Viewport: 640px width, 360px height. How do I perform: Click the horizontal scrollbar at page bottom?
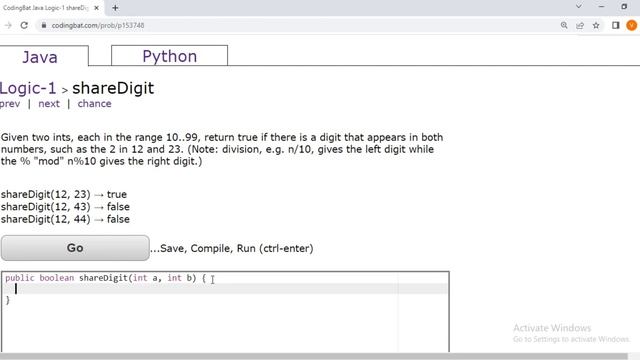pyautogui.click(x=313, y=356)
